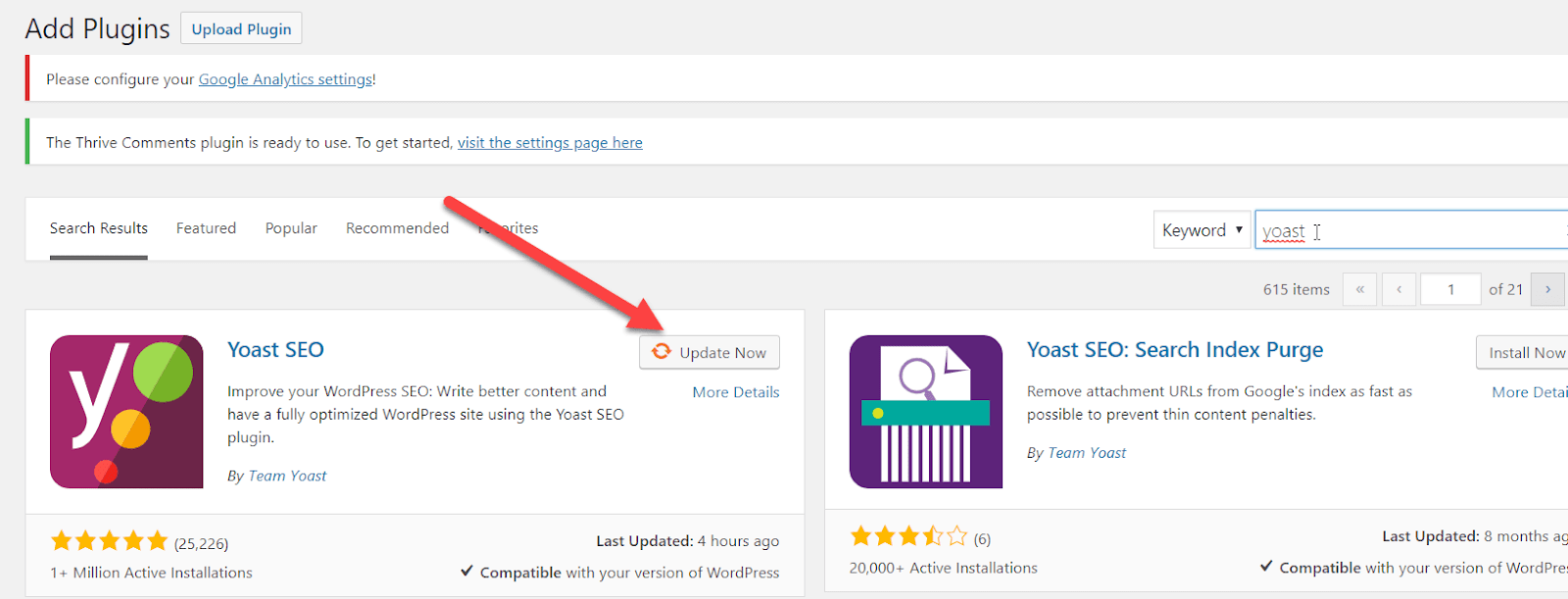Click Install Now for Search Index Purge
1568x599 pixels.
click(1523, 352)
